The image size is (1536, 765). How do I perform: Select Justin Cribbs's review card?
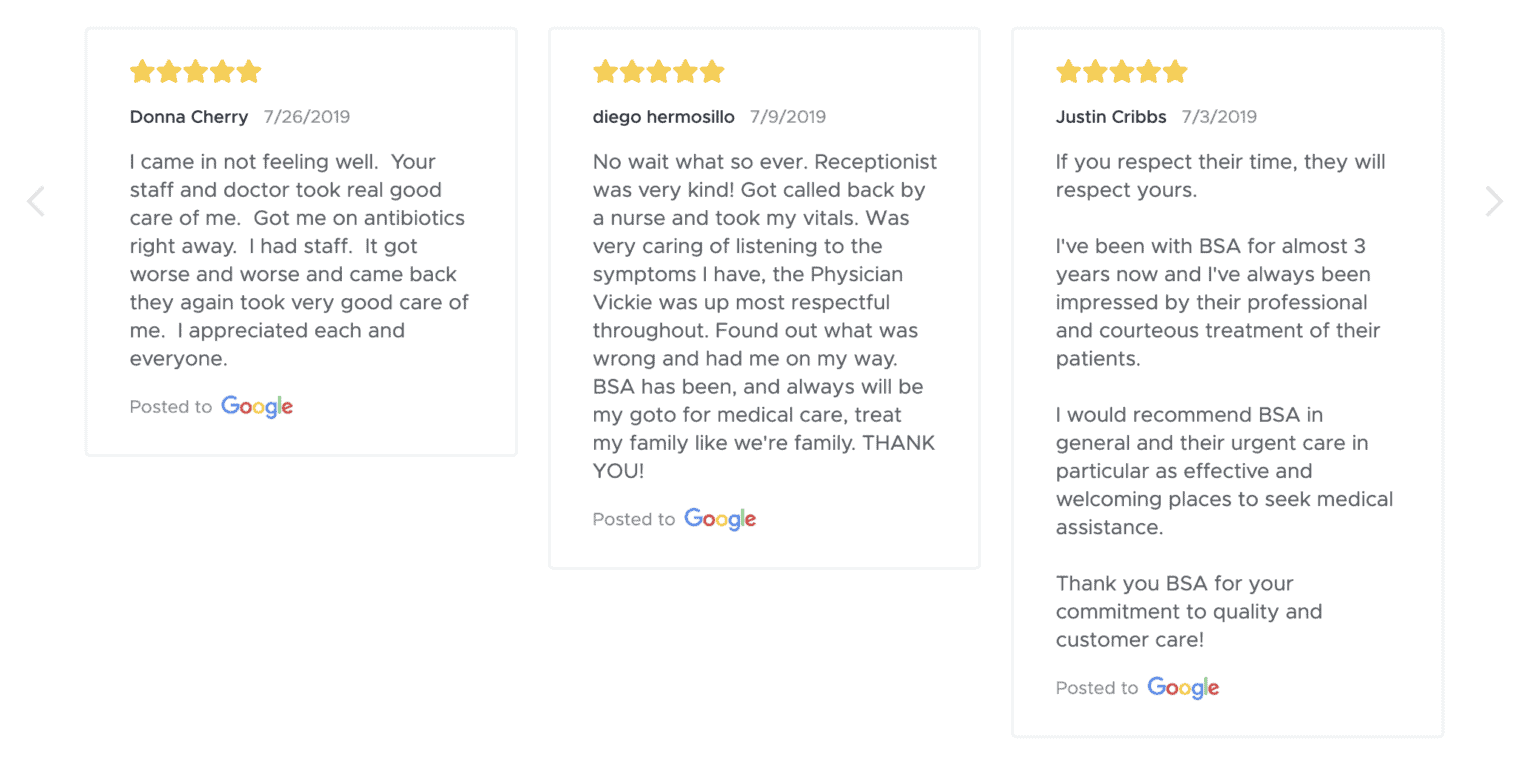tap(1227, 380)
